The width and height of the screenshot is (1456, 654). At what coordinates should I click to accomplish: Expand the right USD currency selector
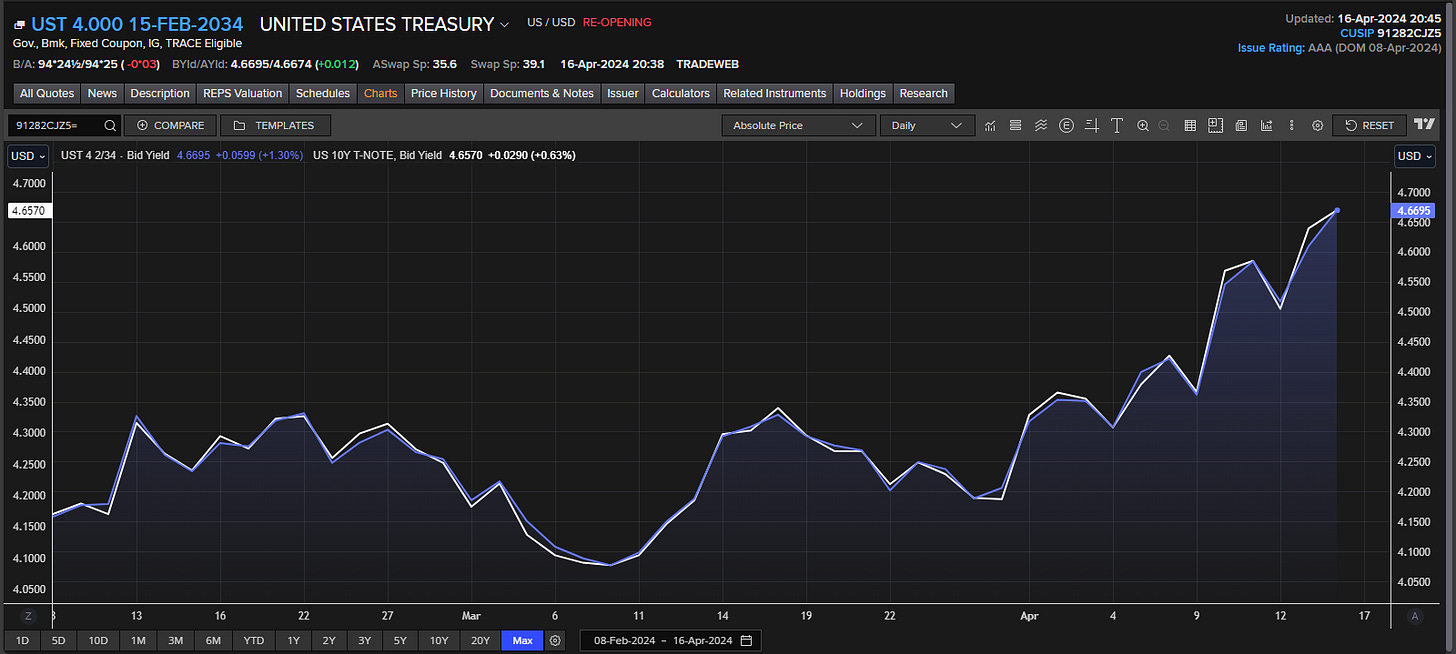(x=1414, y=156)
